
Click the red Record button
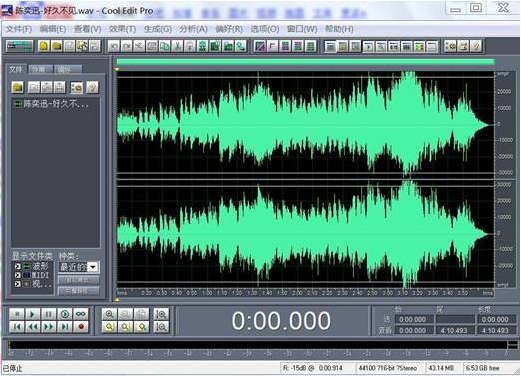[x=81, y=327]
